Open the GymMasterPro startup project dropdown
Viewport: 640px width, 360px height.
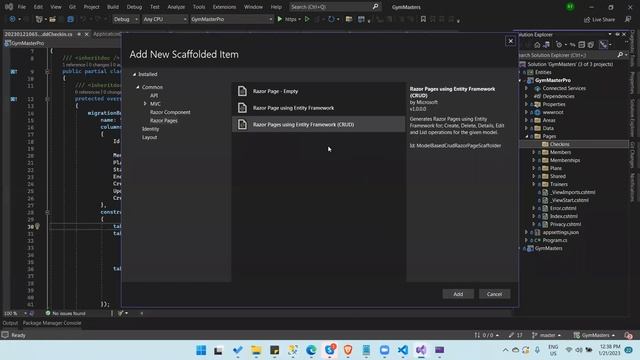(x=231, y=19)
